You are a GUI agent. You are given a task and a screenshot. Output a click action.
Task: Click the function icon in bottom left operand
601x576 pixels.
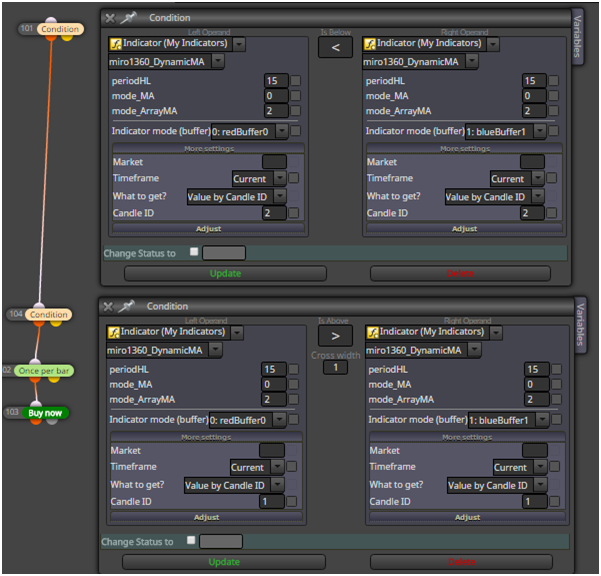[x=113, y=333]
